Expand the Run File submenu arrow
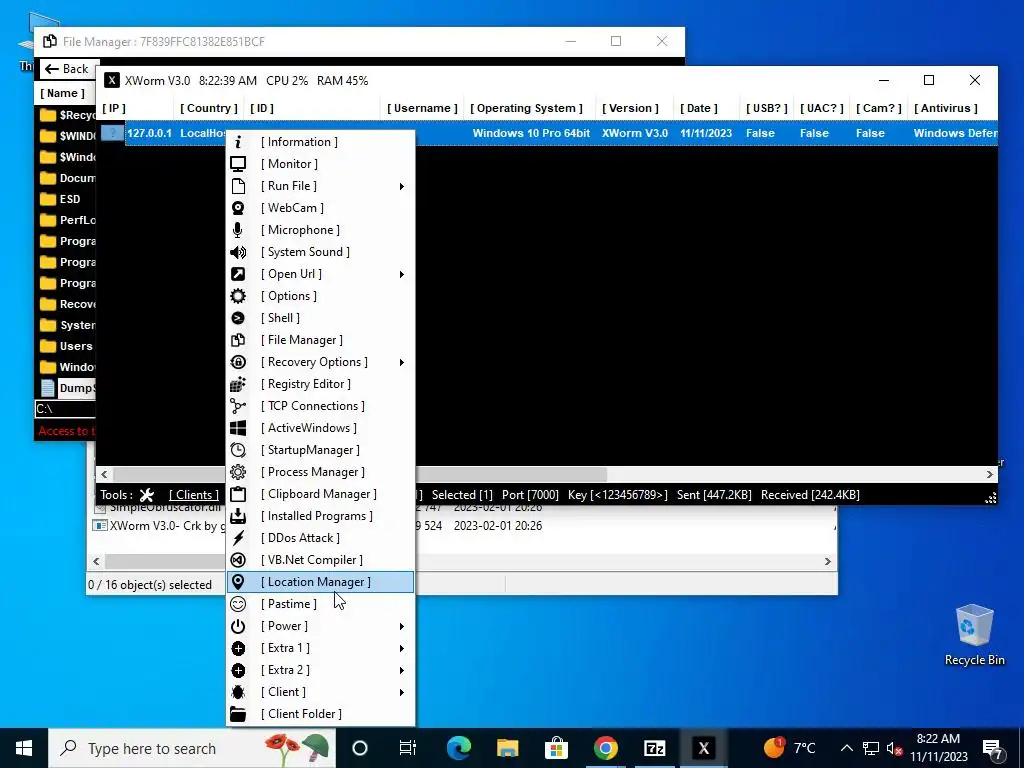This screenshot has height=768, width=1024. (402, 186)
